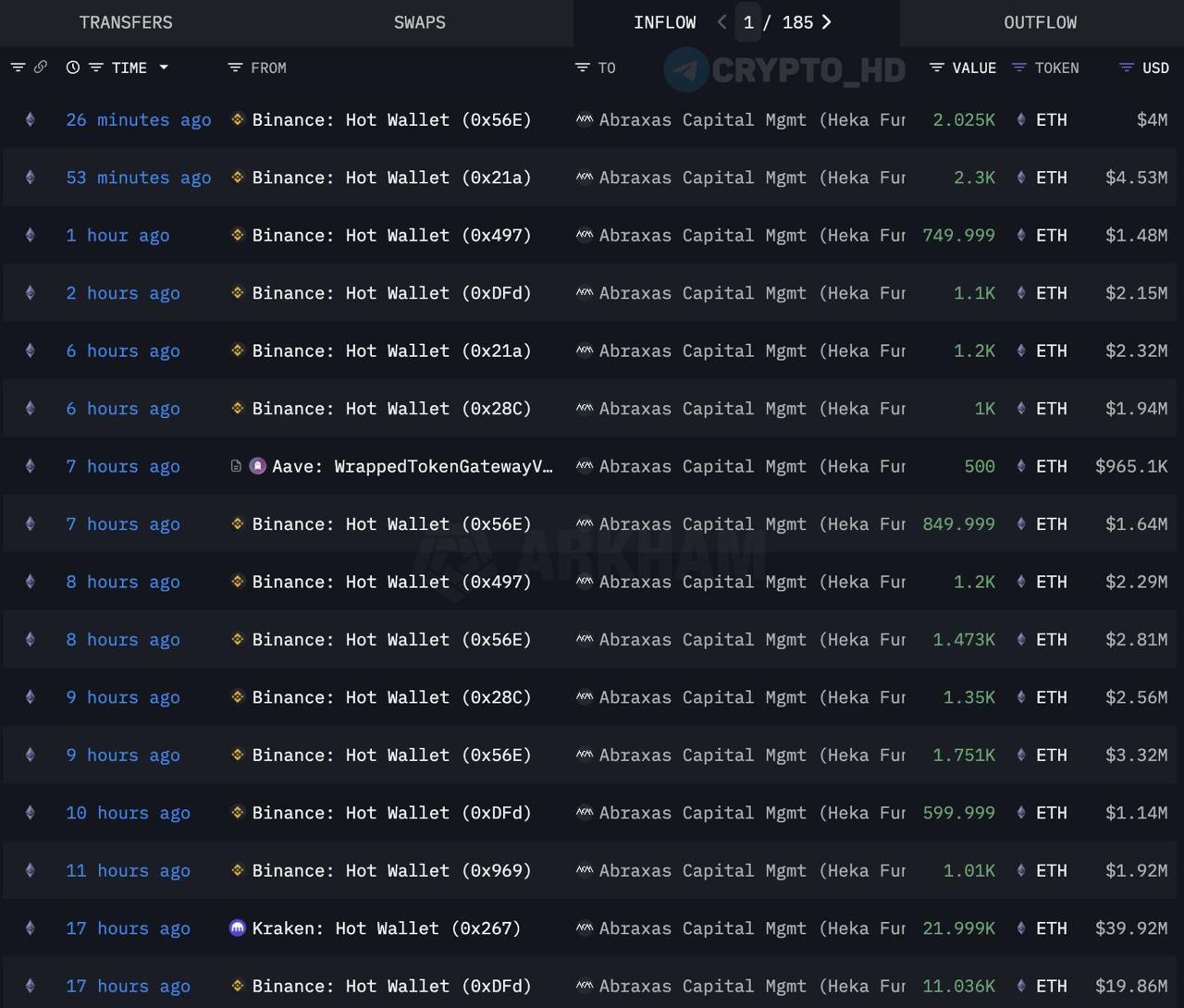
Task: Open the 10 hours ago transaction
Action: (128, 813)
